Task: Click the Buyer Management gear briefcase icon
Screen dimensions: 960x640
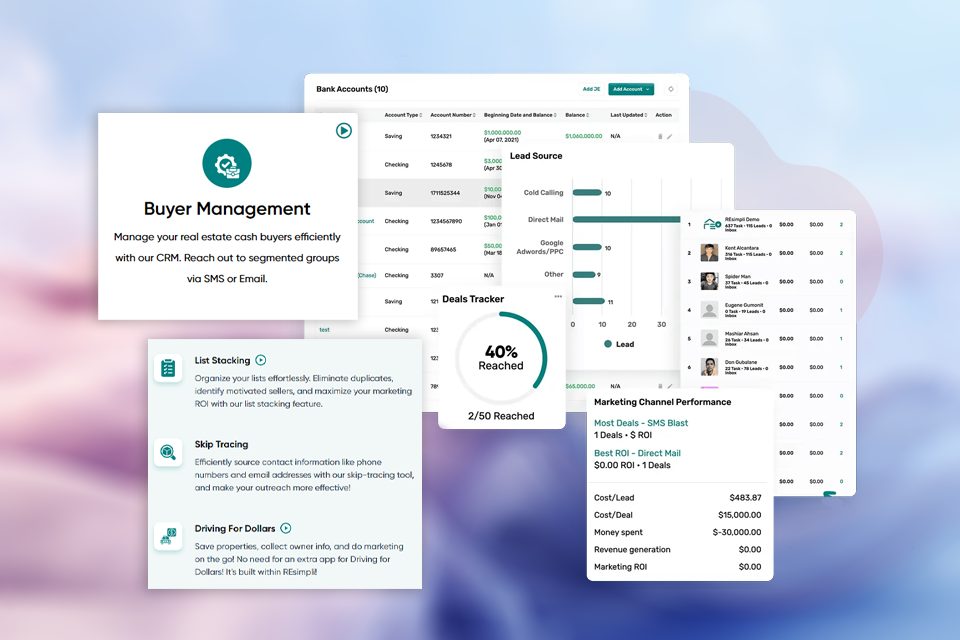Action: click(x=227, y=164)
